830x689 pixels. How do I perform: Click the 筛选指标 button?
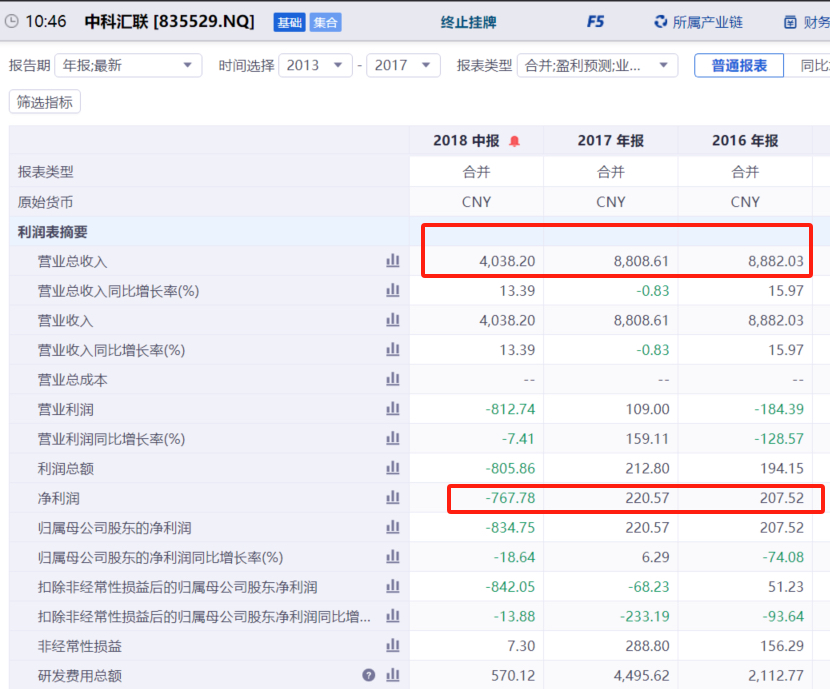(x=45, y=101)
